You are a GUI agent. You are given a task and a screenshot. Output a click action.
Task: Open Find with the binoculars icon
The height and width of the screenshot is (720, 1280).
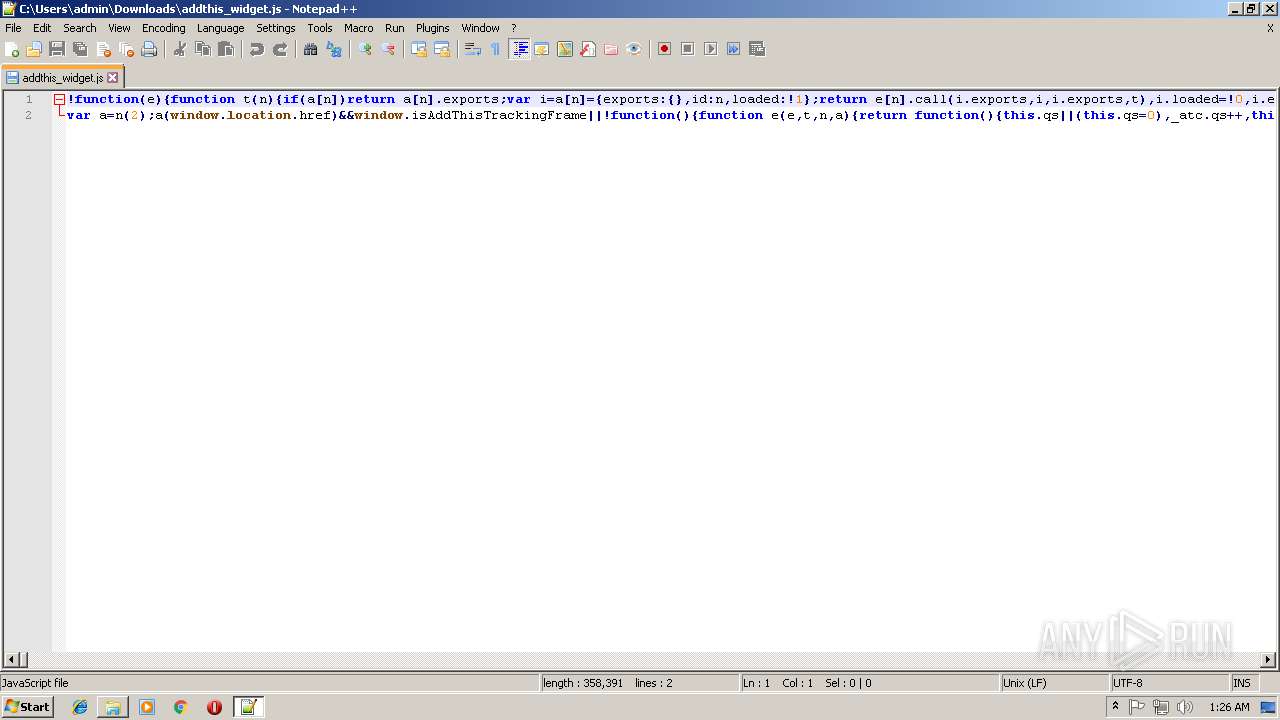311,49
